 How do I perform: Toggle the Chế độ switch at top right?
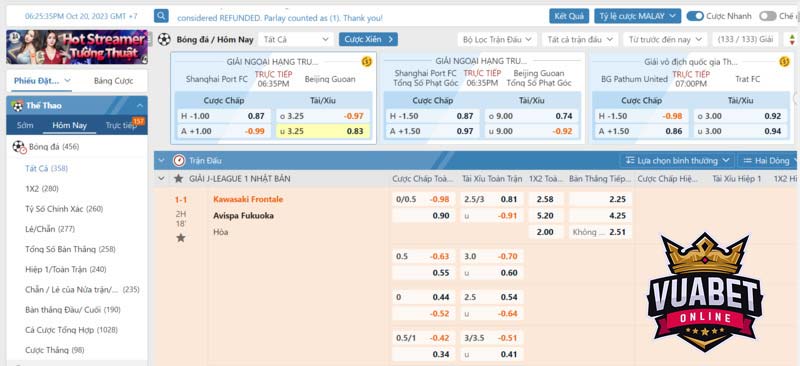(767, 16)
